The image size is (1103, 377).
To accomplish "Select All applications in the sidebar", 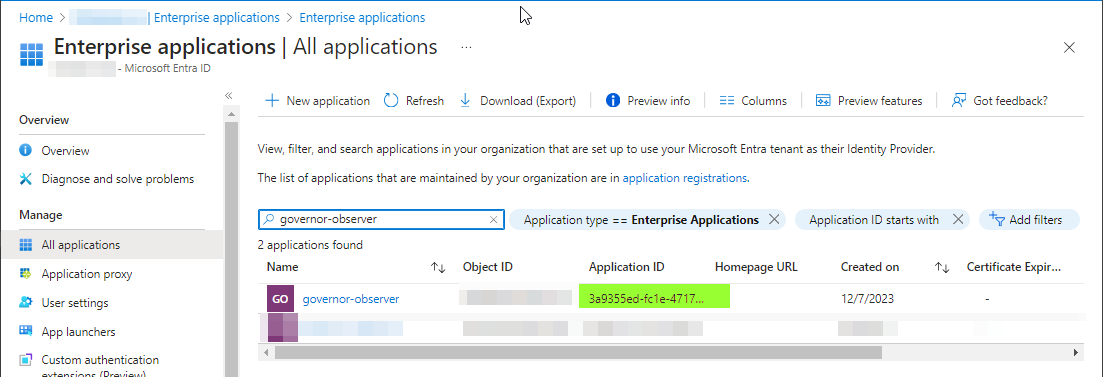I will pyautogui.click(x=112, y=245).
